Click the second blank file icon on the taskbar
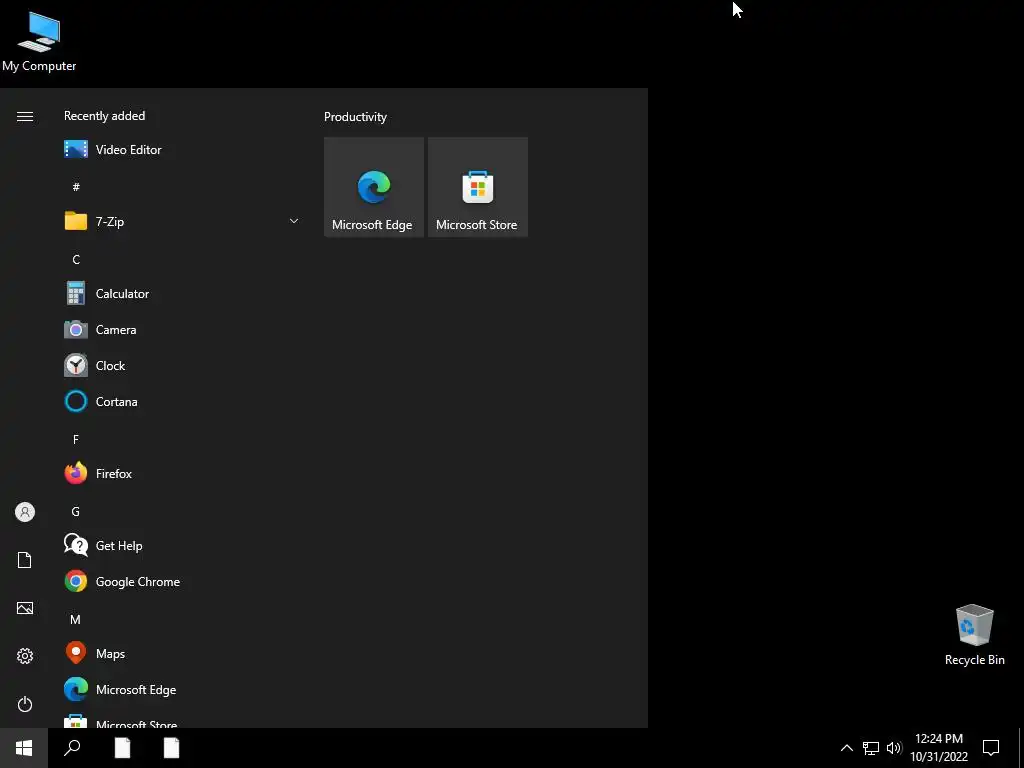1024x768 pixels. pyautogui.click(x=171, y=748)
